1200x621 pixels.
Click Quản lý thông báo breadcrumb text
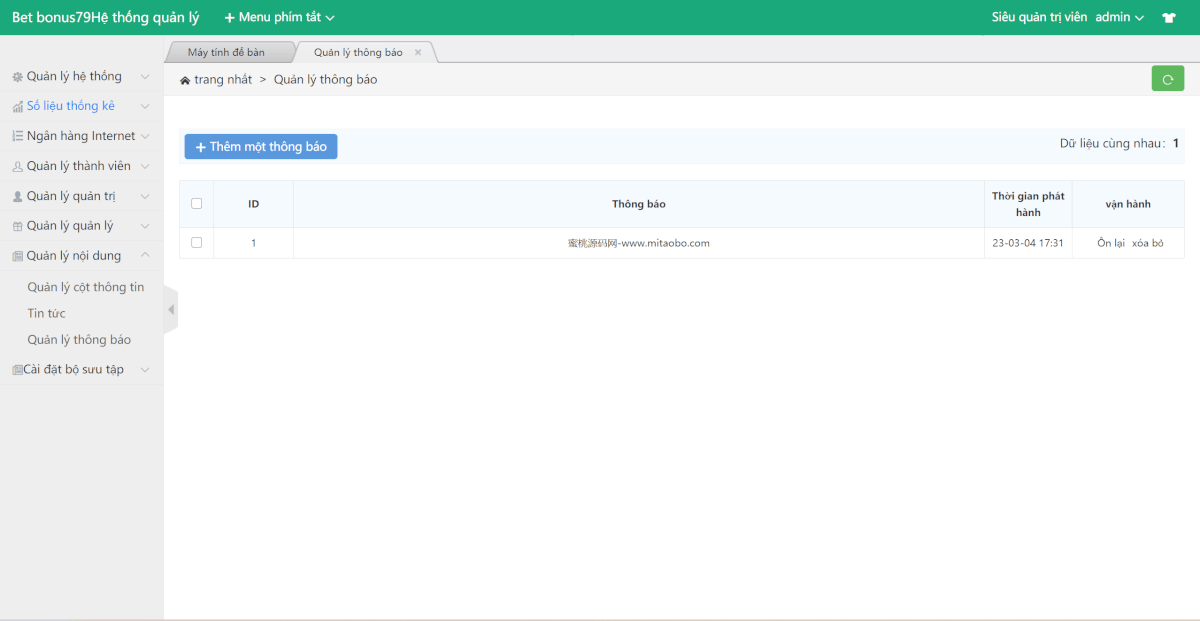tap(326, 80)
